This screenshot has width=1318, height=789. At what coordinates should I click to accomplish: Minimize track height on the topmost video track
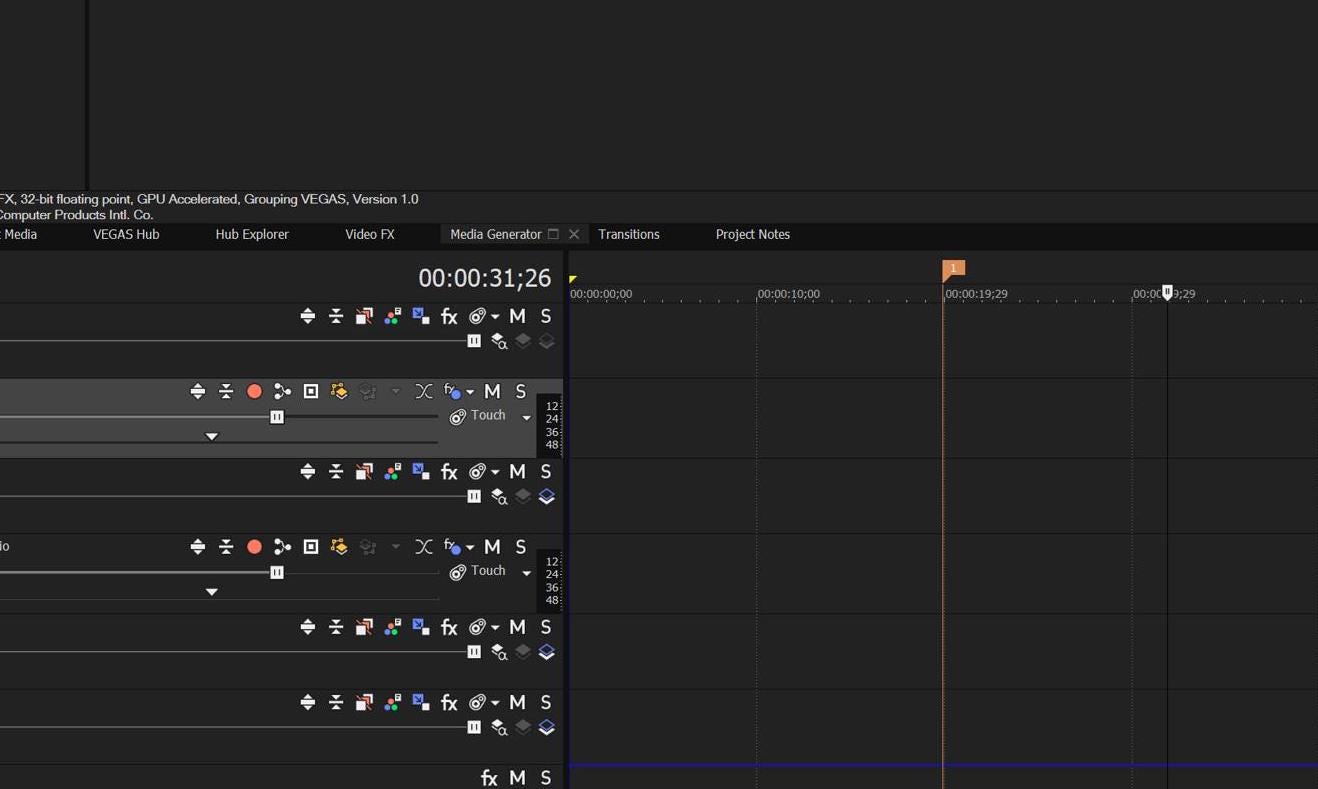click(336, 316)
